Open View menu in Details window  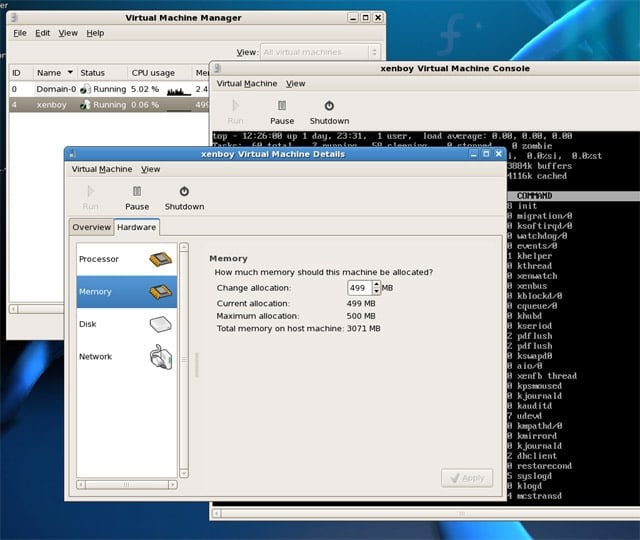151,169
